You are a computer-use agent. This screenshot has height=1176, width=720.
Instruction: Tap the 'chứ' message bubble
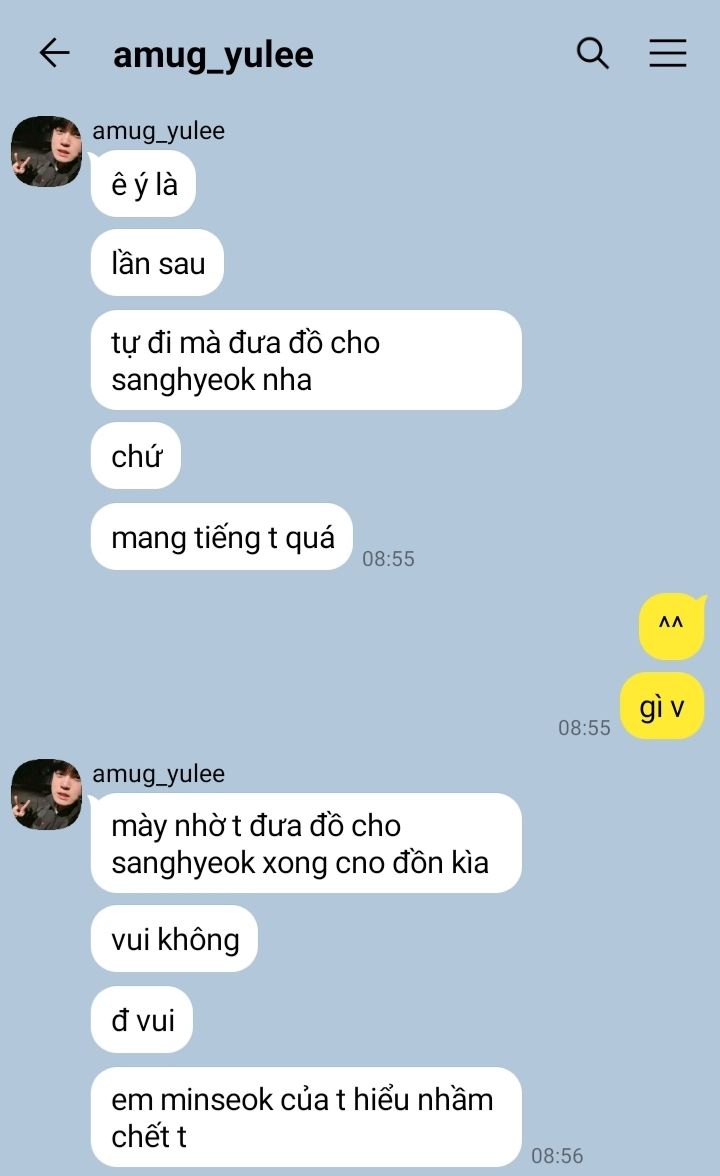[136, 456]
